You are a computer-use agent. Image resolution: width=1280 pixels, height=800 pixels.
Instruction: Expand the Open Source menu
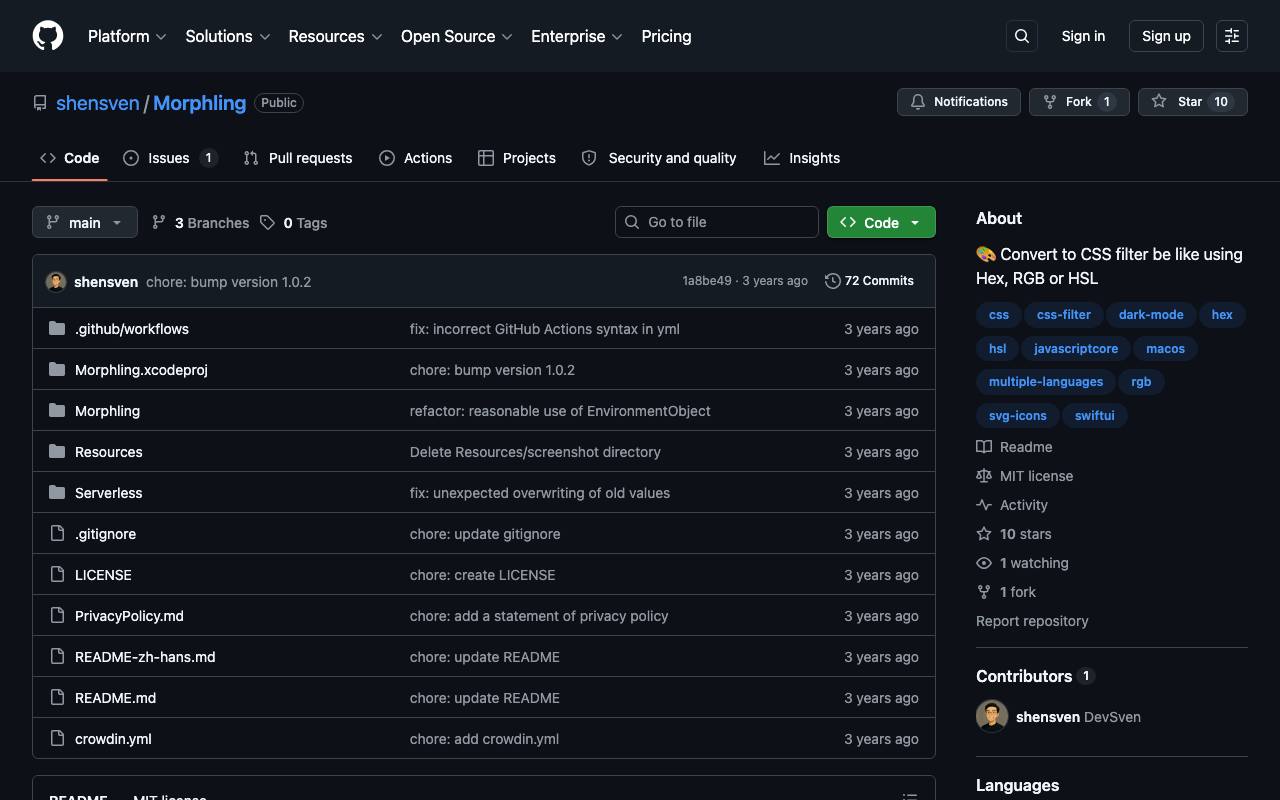coord(457,36)
